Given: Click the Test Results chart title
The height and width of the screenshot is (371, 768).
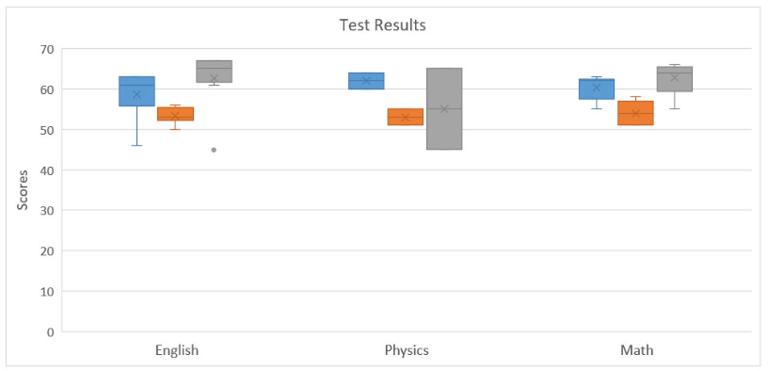Looking at the screenshot, I should click(x=383, y=25).
